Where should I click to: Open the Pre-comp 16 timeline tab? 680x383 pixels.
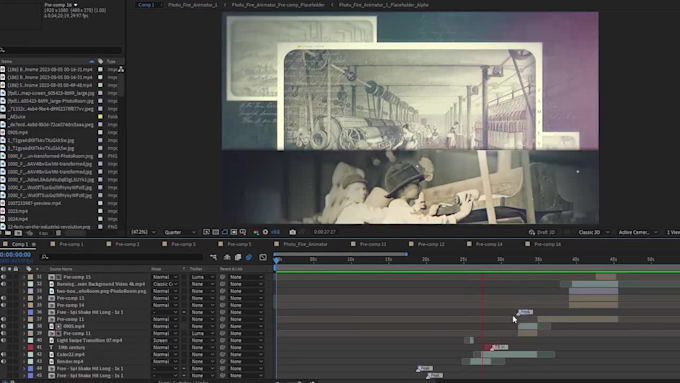[x=547, y=244]
